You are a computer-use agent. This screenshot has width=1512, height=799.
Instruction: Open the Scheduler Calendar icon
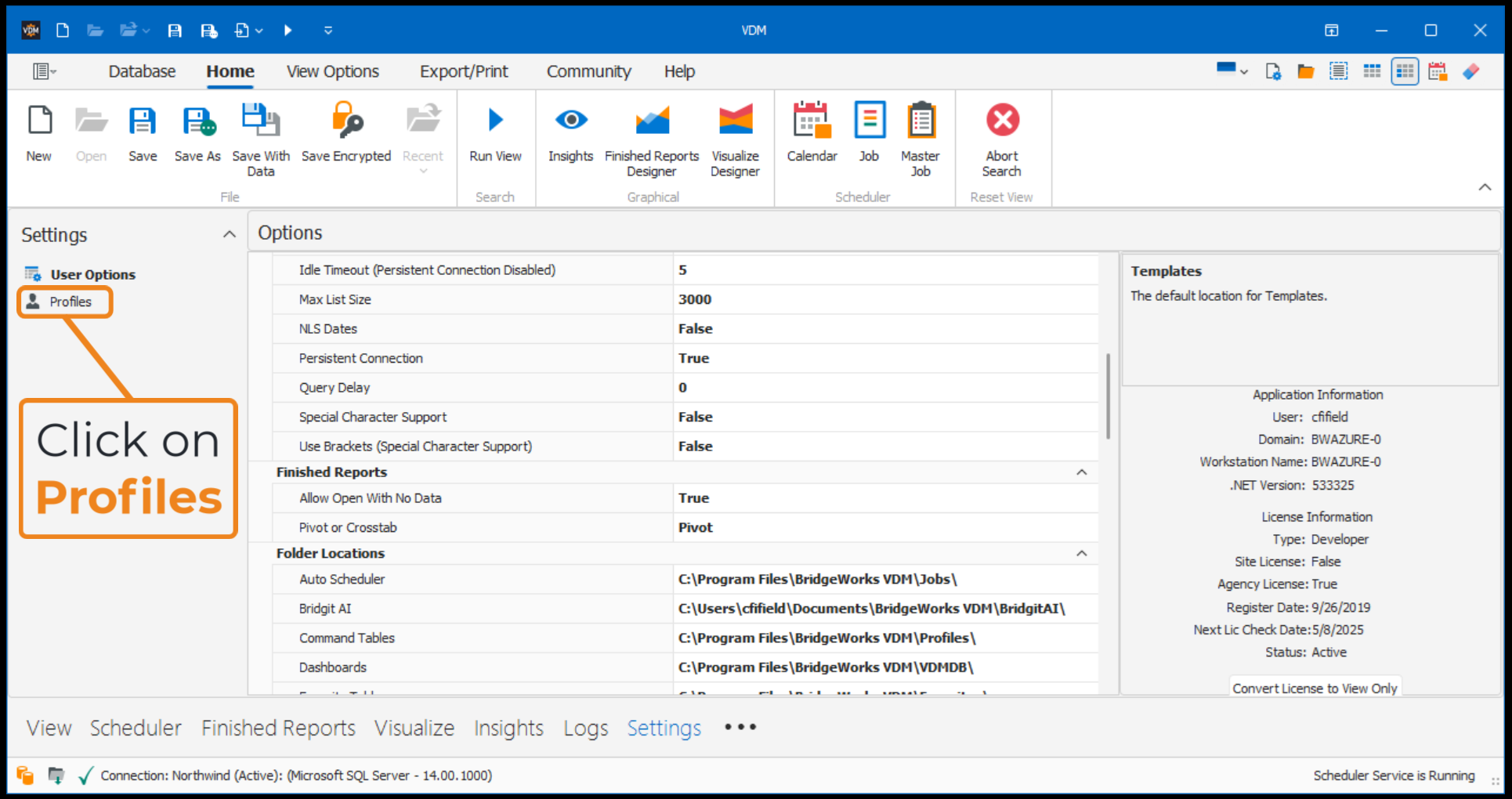(x=812, y=133)
